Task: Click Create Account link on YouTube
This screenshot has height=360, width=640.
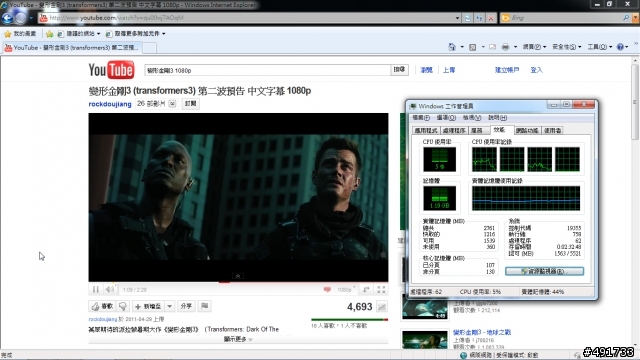Action: point(507,70)
